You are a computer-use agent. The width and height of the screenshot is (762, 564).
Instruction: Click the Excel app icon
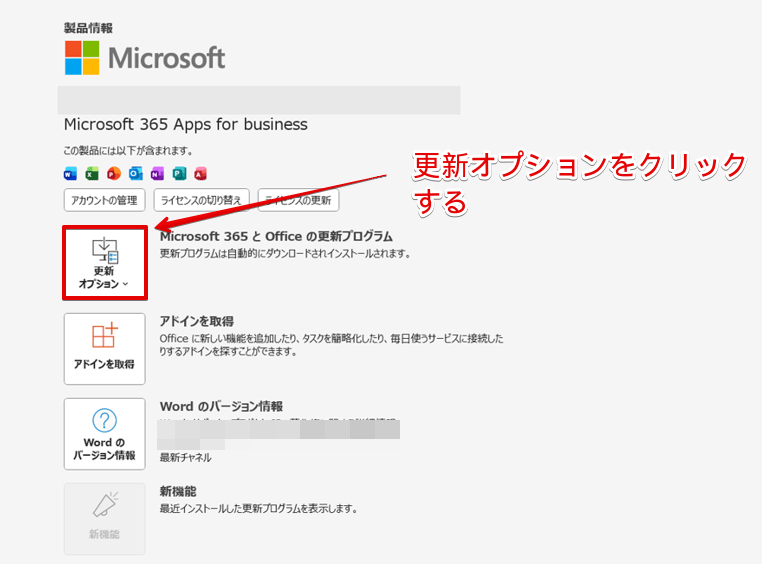[92, 173]
